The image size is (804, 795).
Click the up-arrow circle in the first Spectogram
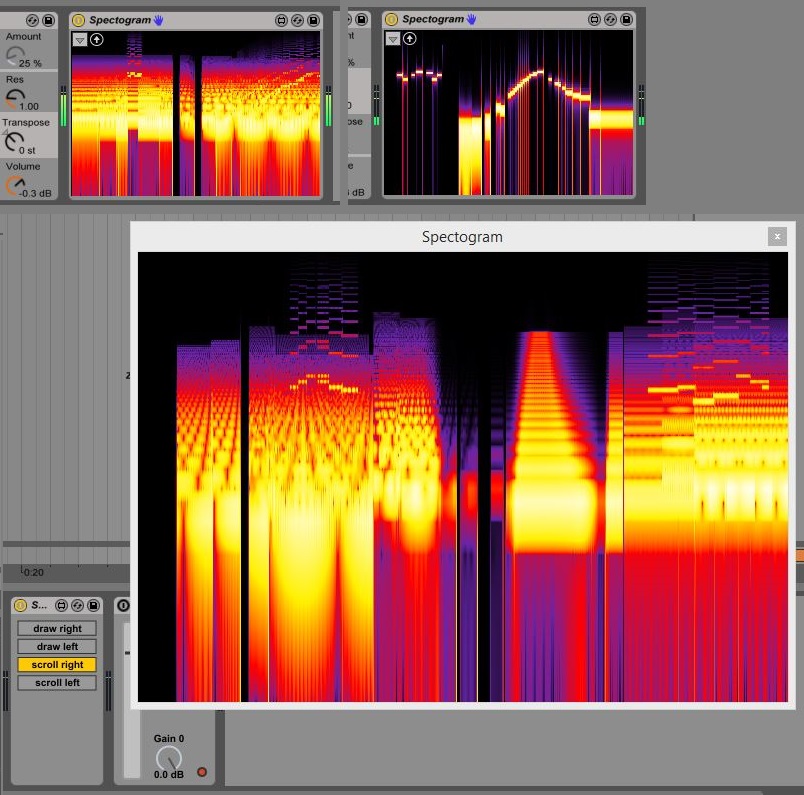point(97,39)
